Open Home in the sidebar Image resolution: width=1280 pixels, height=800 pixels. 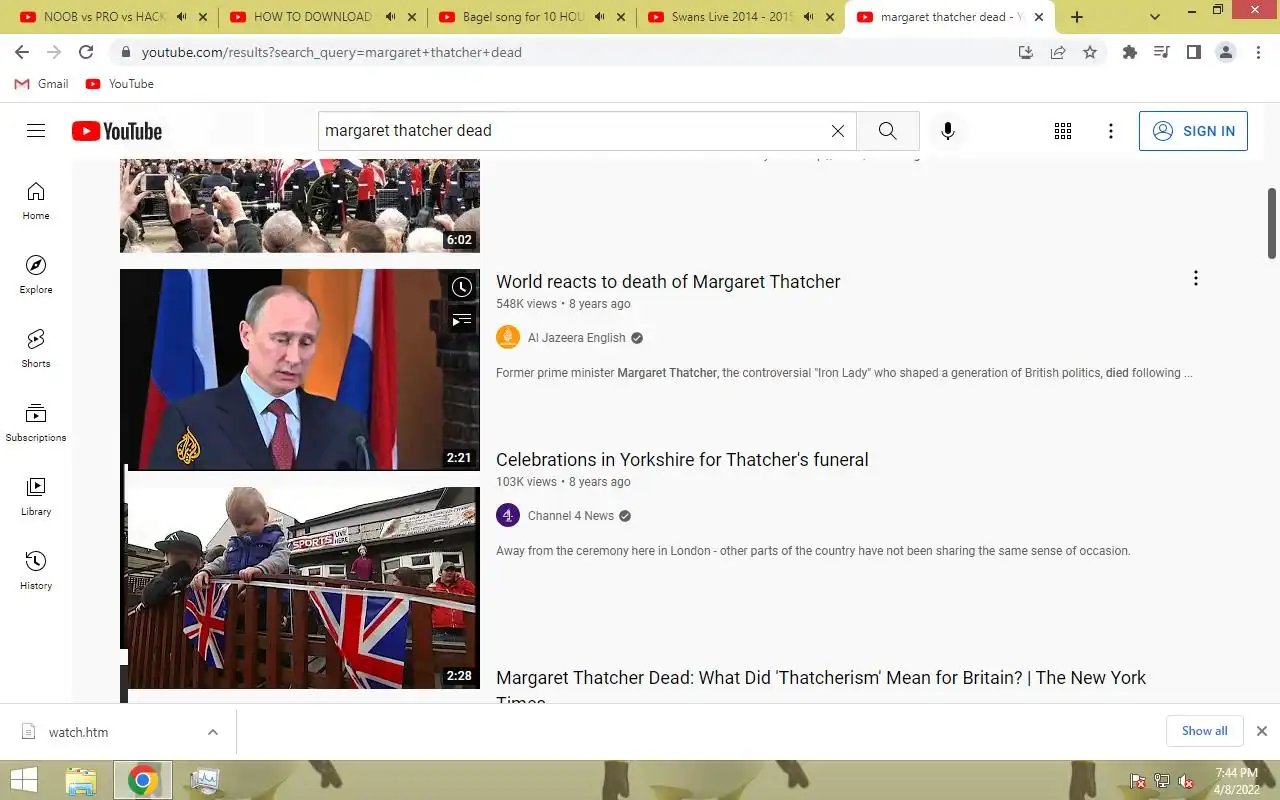[36, 201]
